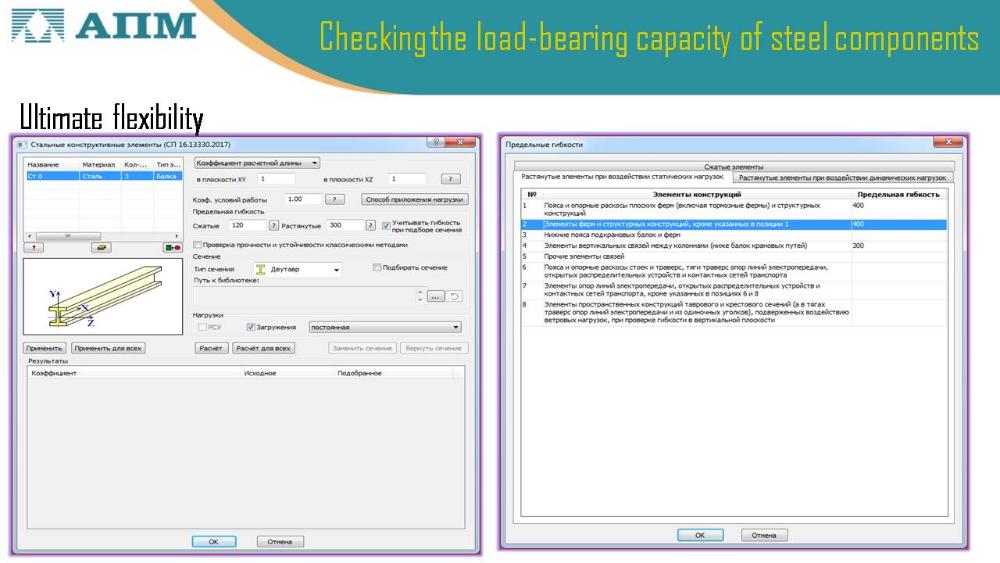Click the browse (...) library path button
Viewport: 1000px width, 563px height.
(x=434, y=296)
